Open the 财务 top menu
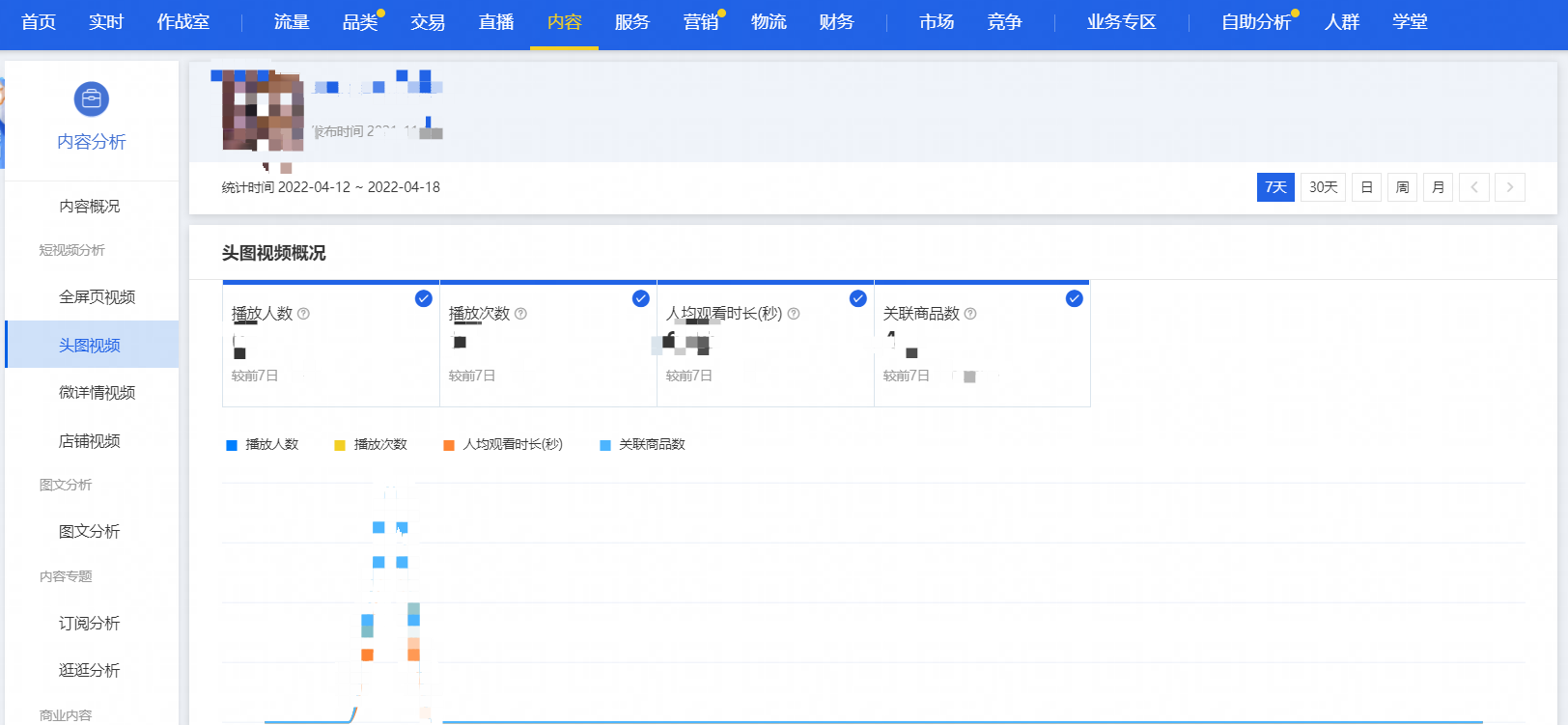The height and width of the screenshot is (725, 1568). (836, 22)
